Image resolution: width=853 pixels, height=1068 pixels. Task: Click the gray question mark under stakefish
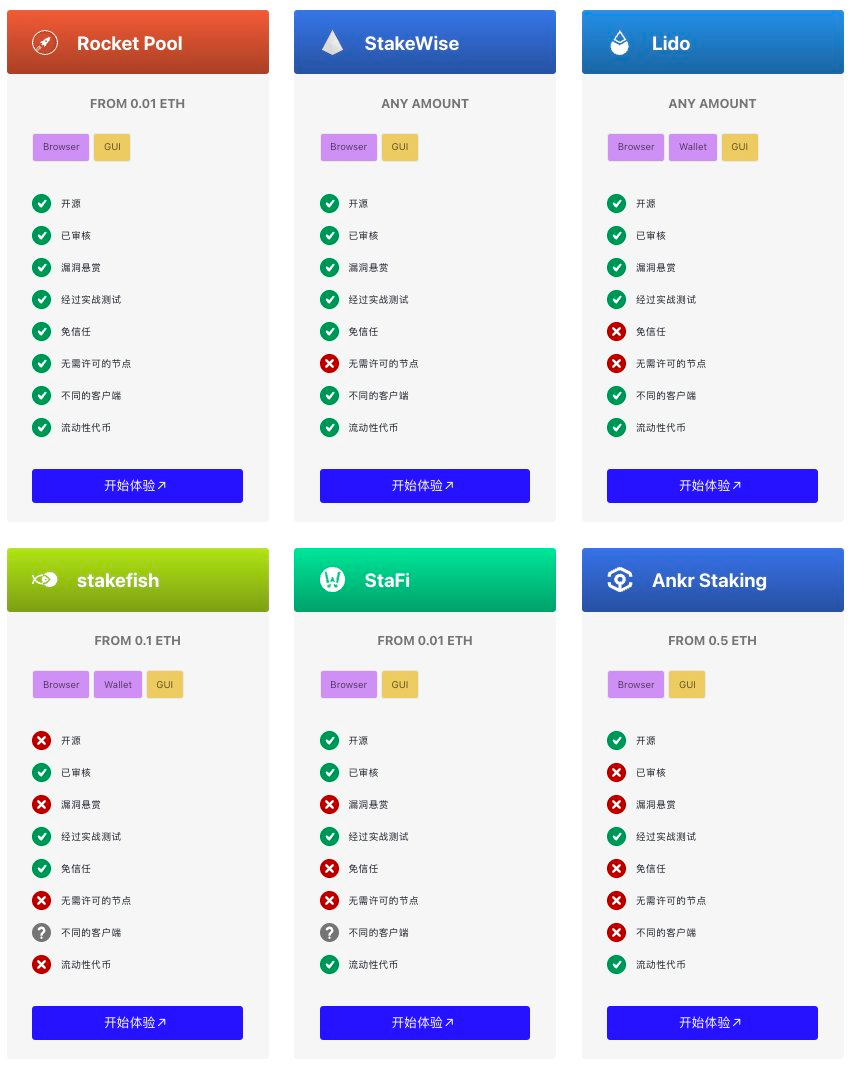tap(42, 932)
